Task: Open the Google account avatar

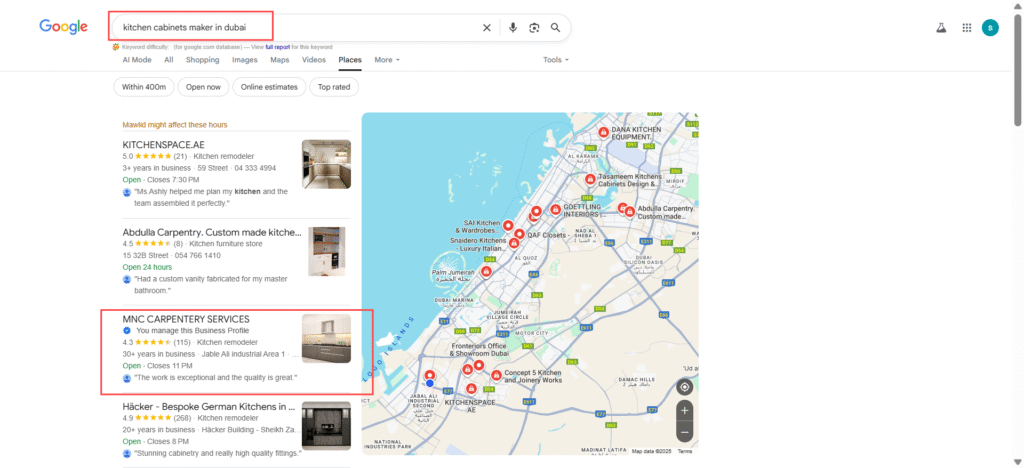Action: click(x=990, y=28)
